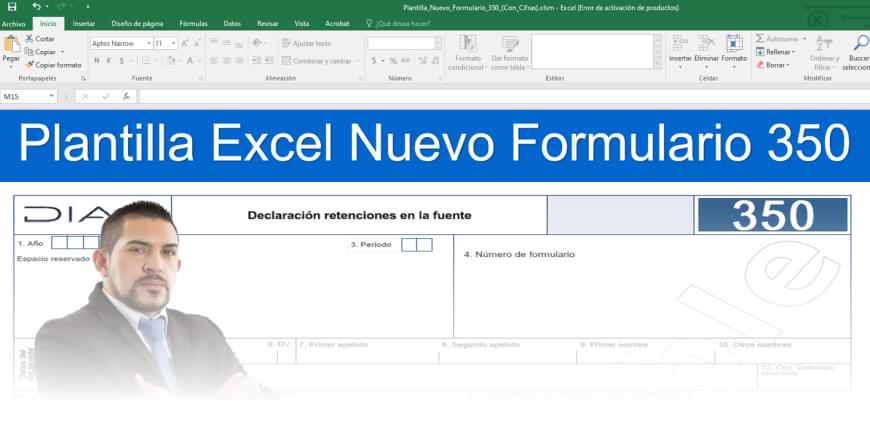Toggle bold (N) formatting

tap(97, 60)
